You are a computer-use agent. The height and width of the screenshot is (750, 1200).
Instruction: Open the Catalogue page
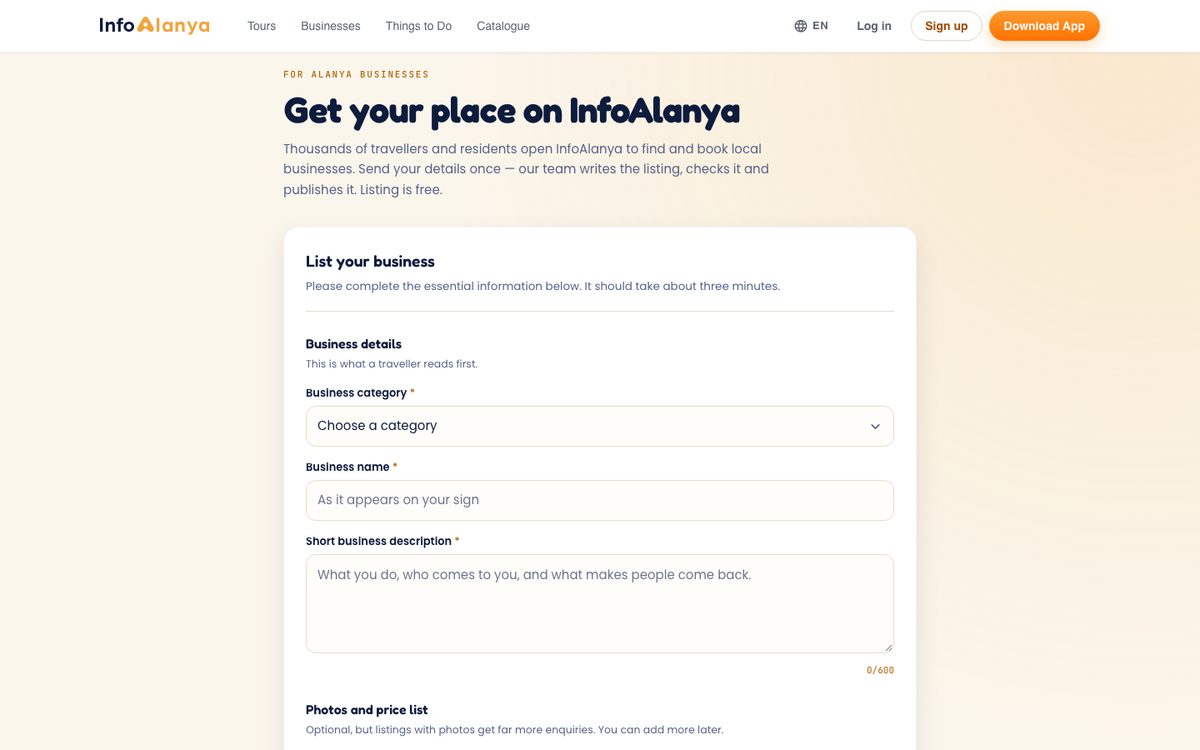[x=503, y=26]
